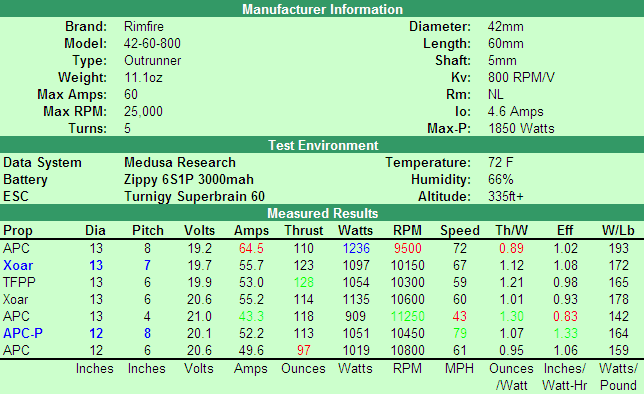Click the Th/W column header
The height and width of the screenshot is (394, 644).
click(x=511, y=230)
